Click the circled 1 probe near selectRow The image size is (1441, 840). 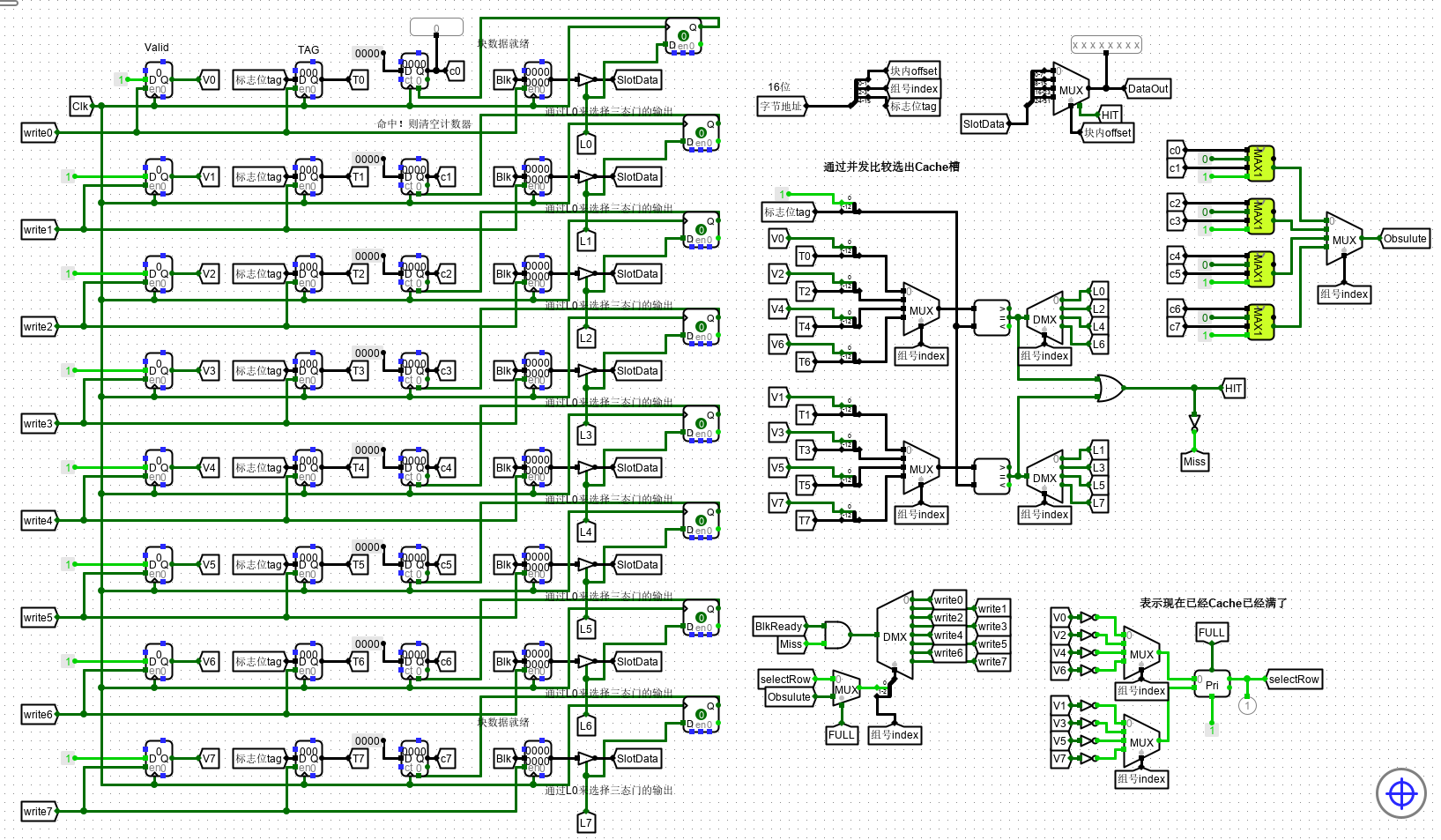(1247, 705)
